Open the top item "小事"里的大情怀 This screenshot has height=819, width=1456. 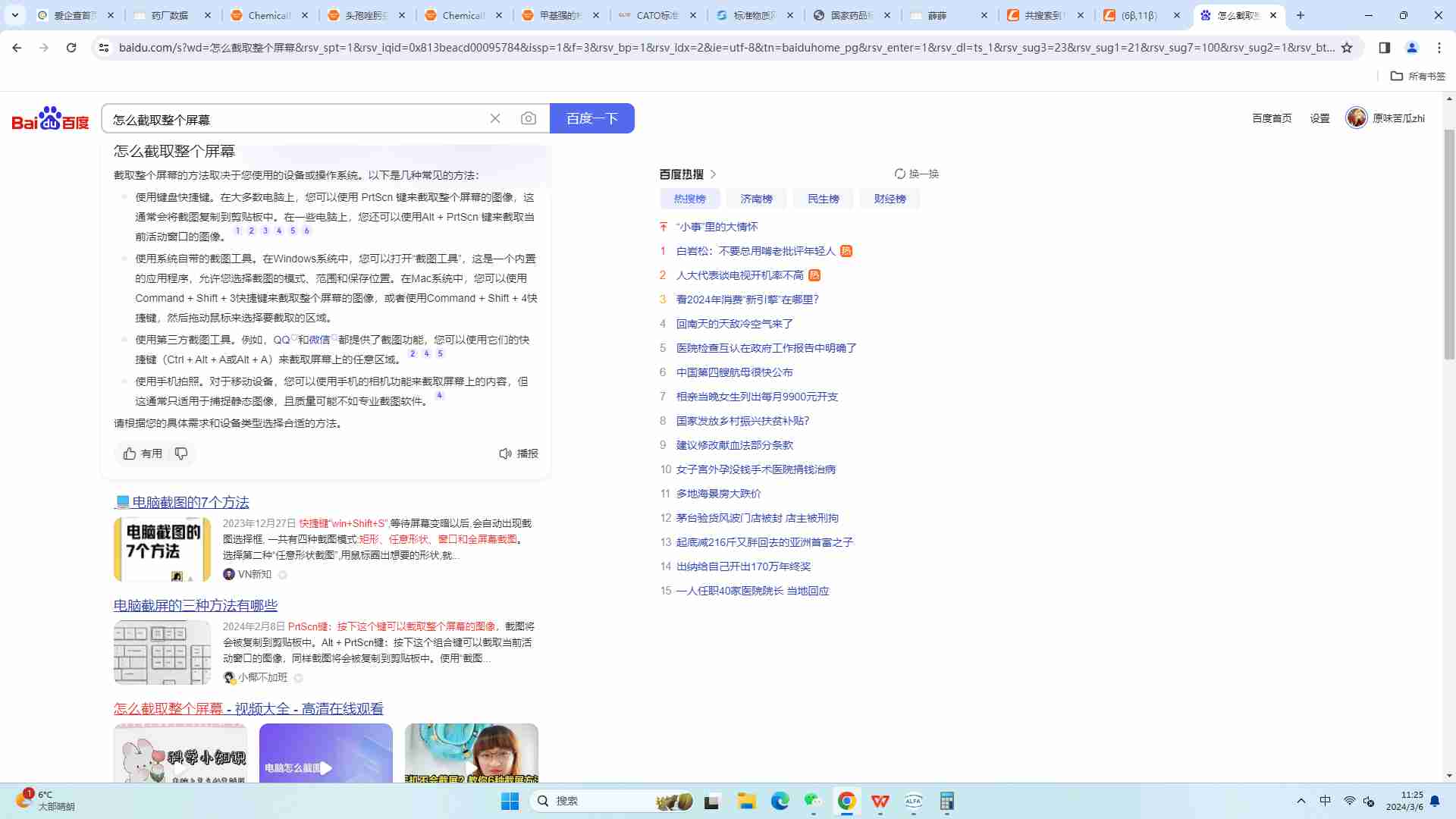pyautogui.click(x=717, y=227)
